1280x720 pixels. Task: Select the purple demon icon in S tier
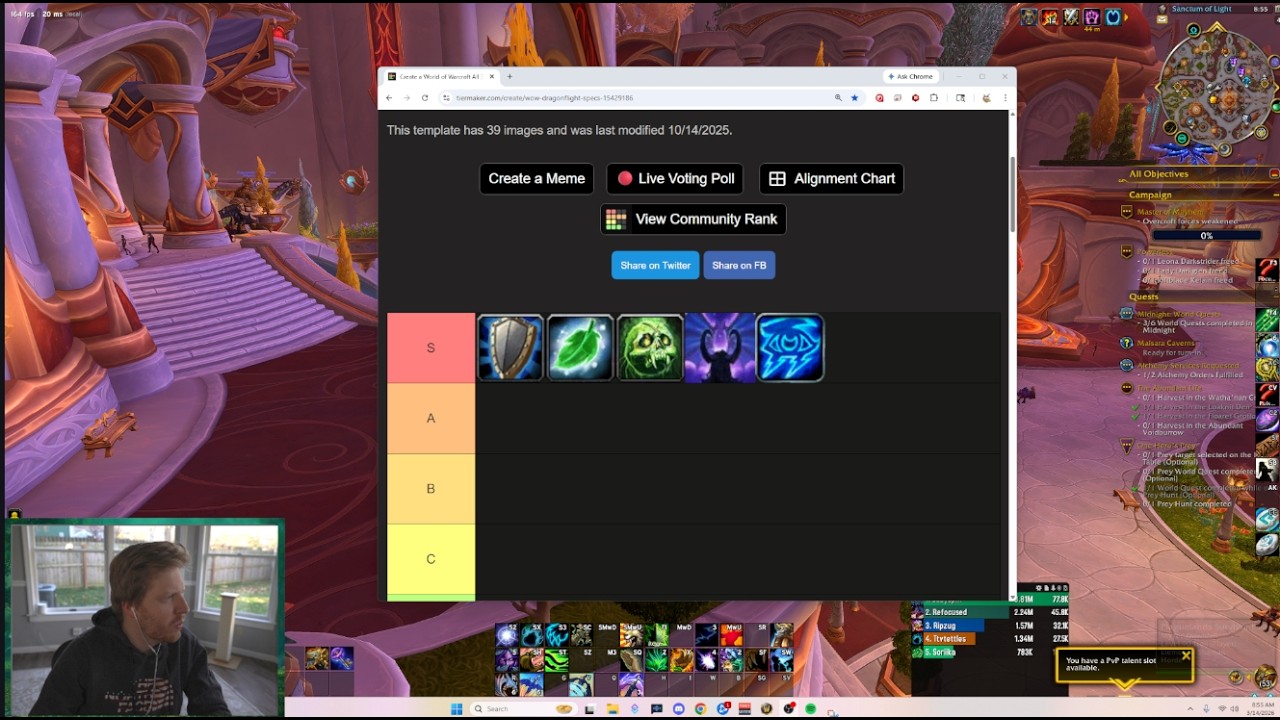coord(720,348)
